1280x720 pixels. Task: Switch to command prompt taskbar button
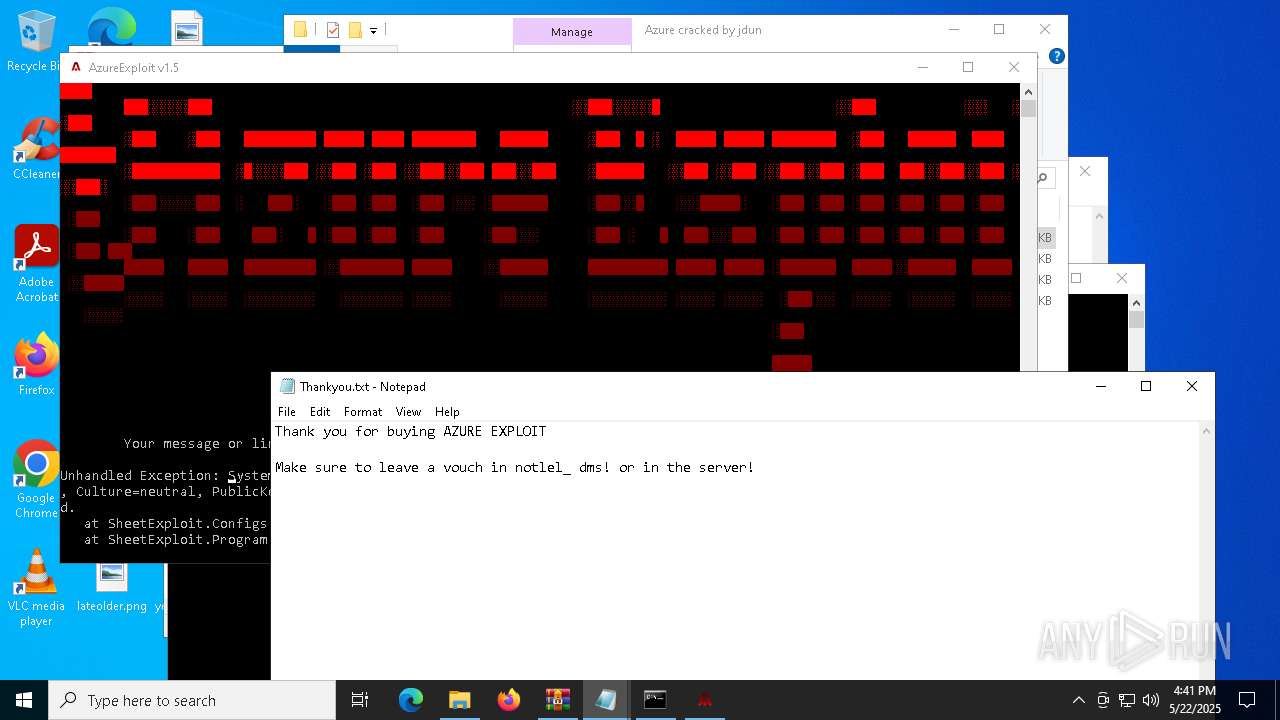[655, 700]
